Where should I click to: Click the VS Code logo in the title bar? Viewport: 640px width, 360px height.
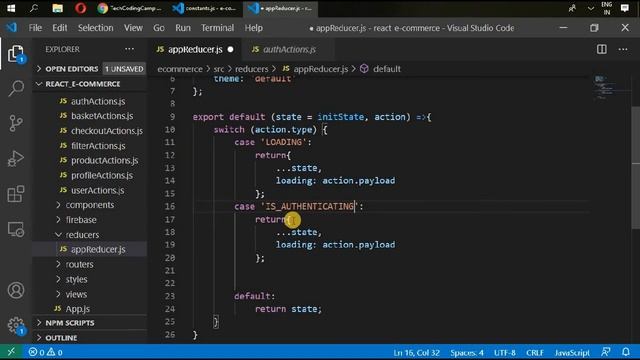[x=11, y=28]
